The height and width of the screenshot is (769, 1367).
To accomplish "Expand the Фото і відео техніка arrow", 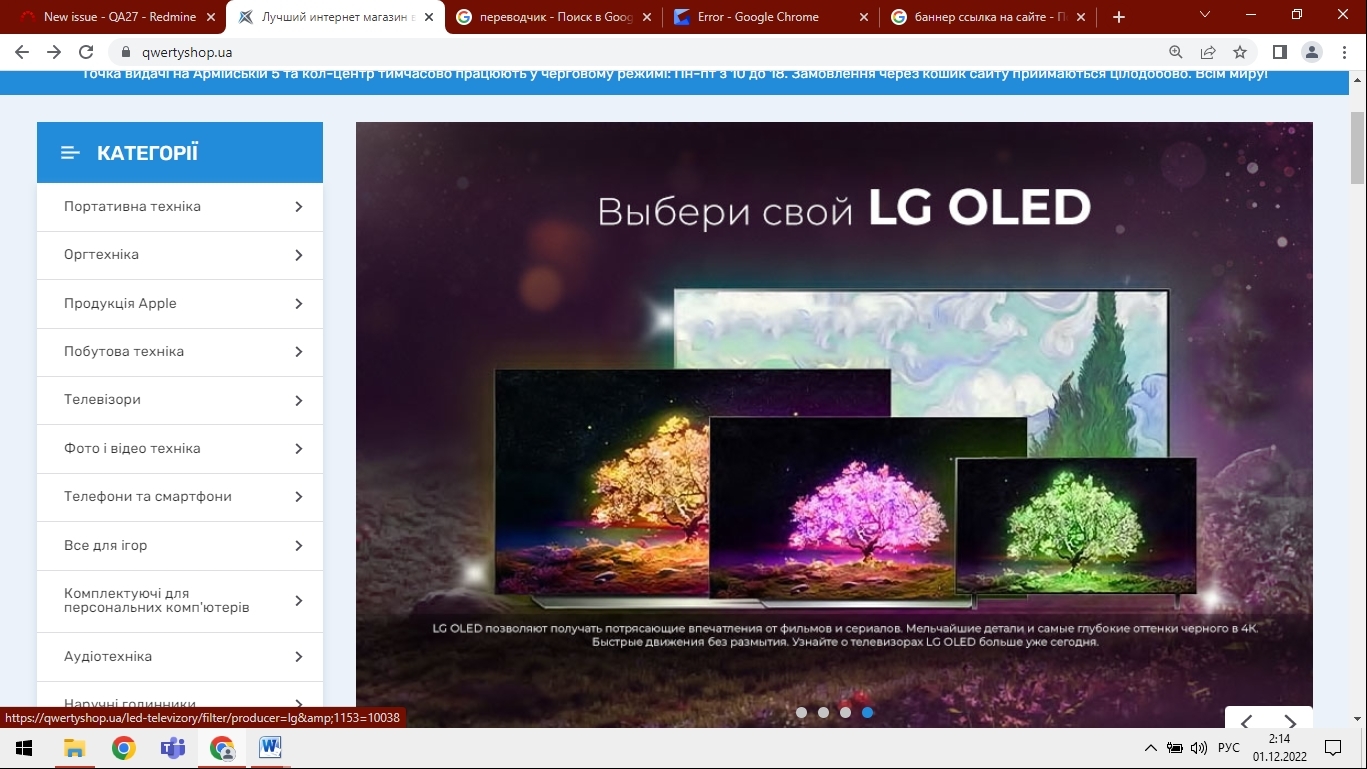I will click(298, 449).
